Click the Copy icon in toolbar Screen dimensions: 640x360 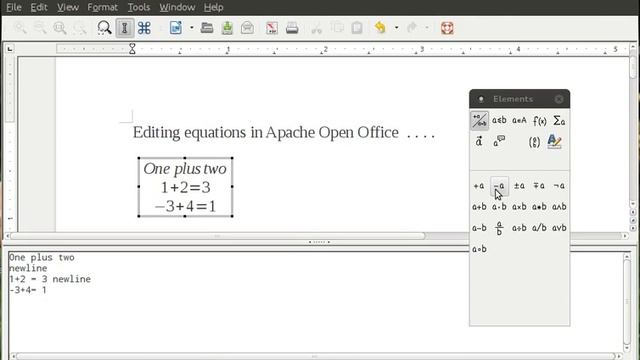337,28
